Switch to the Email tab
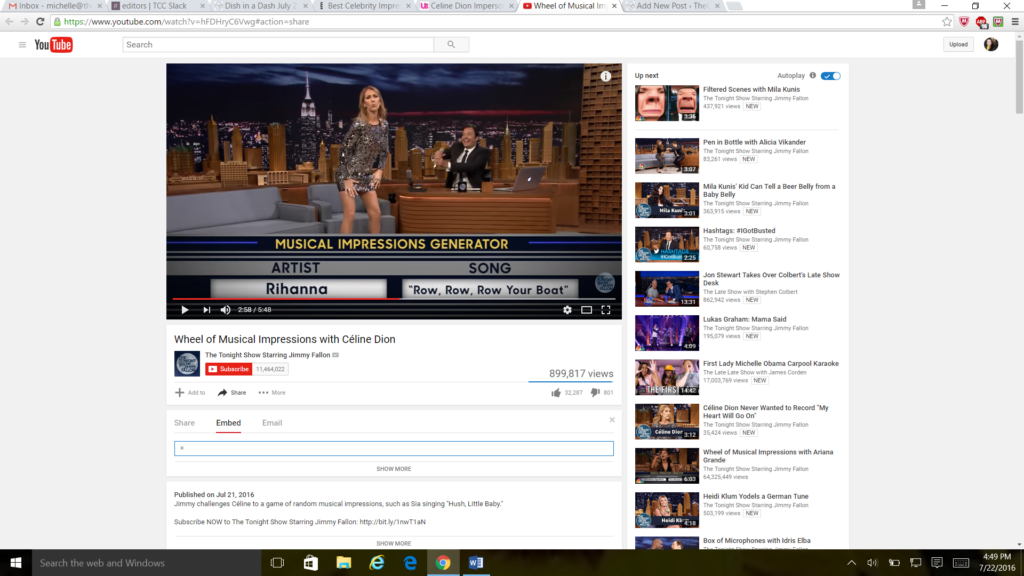1024x576 pixels. 272,423
